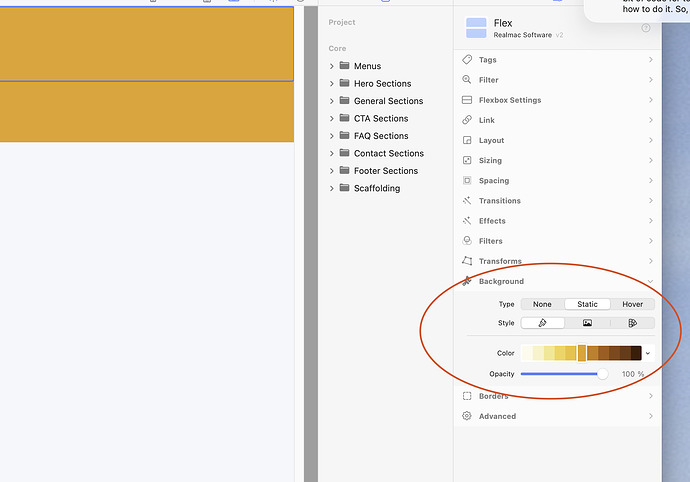The image size is (690, 482).
Task: Select the CTA Sections tree item
Action: coord(381,118)
